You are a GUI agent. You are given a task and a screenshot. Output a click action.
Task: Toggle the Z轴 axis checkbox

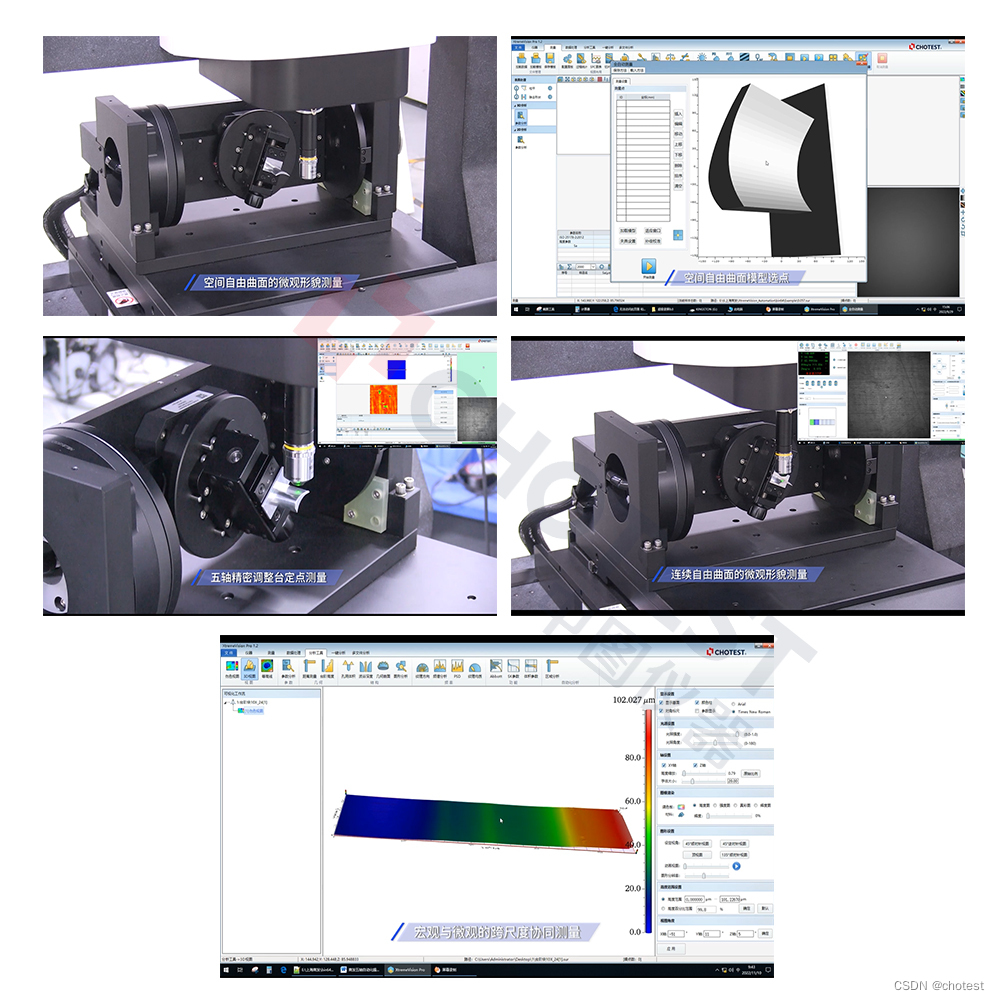[x=695, y=765]
